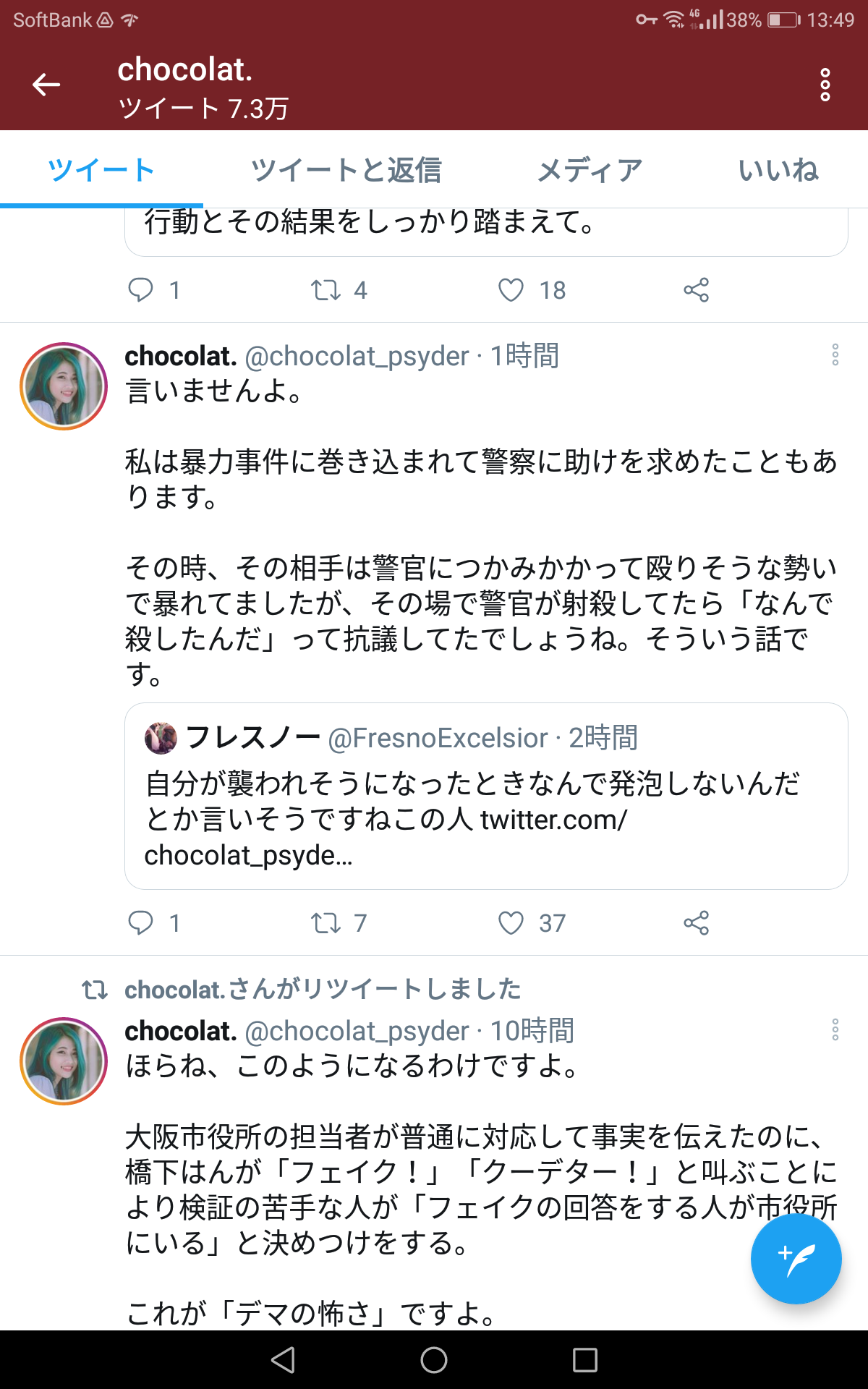
Task: Share the tweet with 37 likes
Action: 696,923
